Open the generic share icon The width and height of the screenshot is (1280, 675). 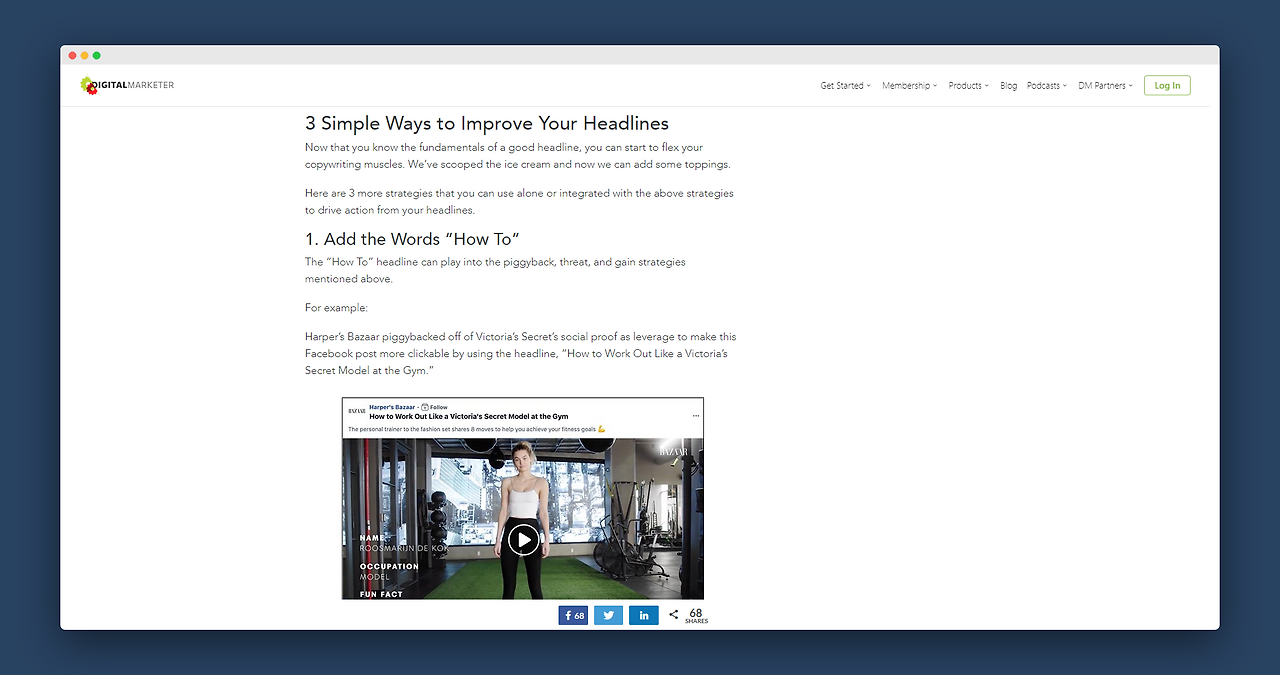pyautogui.click(x=674, y=615)
